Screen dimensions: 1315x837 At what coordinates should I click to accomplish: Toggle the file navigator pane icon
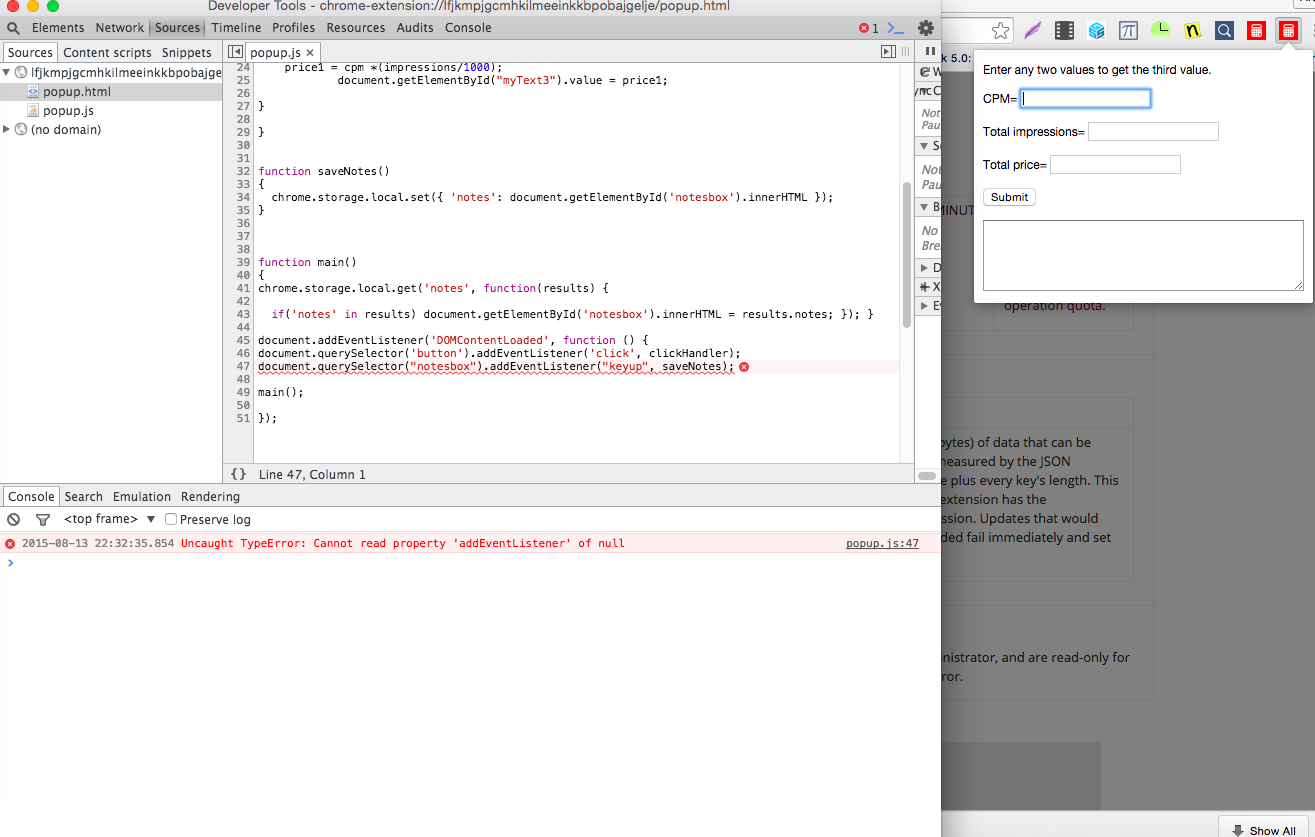[235, 52]
